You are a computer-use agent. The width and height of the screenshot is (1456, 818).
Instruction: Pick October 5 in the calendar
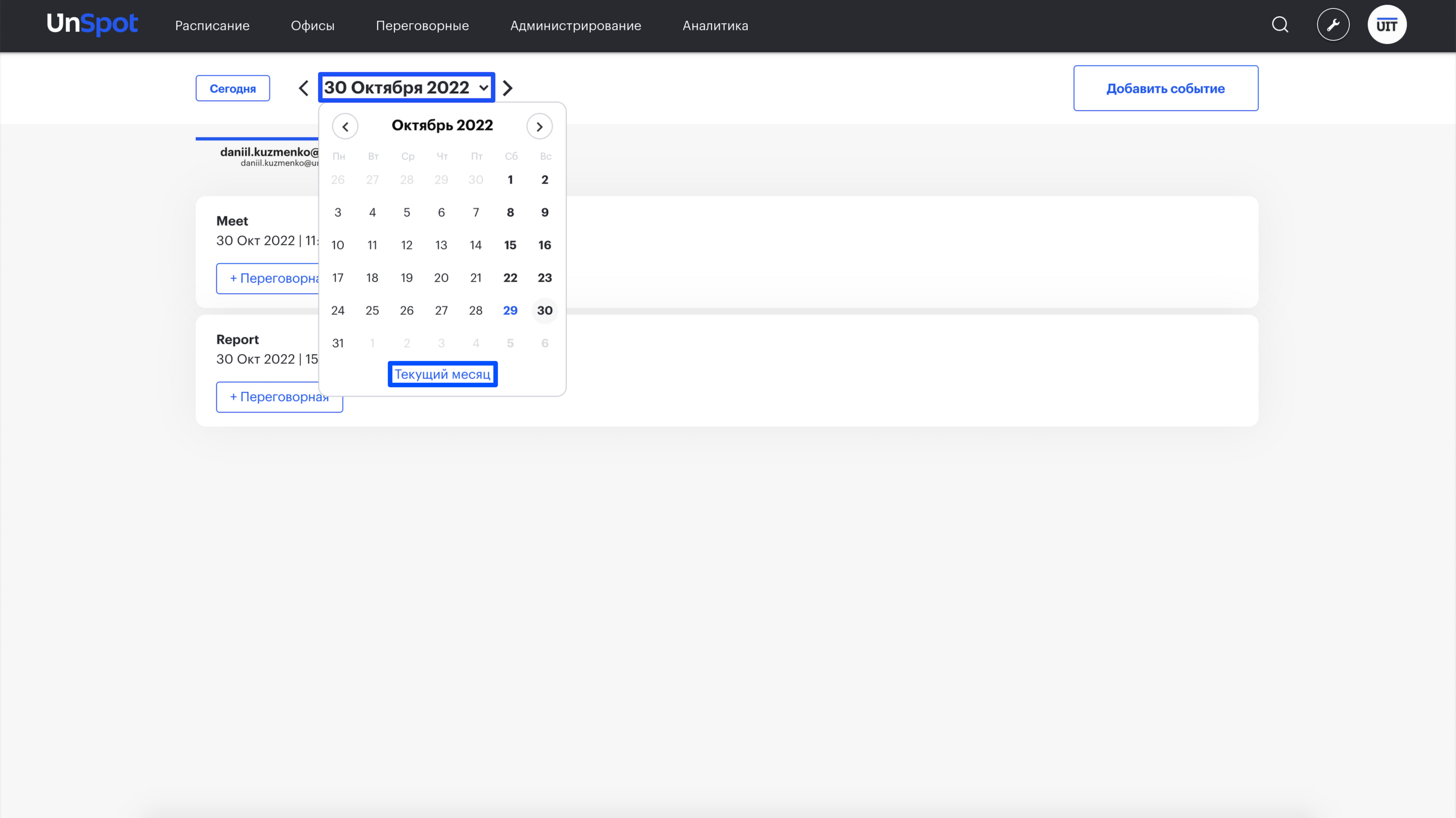(x=407, y=213)
